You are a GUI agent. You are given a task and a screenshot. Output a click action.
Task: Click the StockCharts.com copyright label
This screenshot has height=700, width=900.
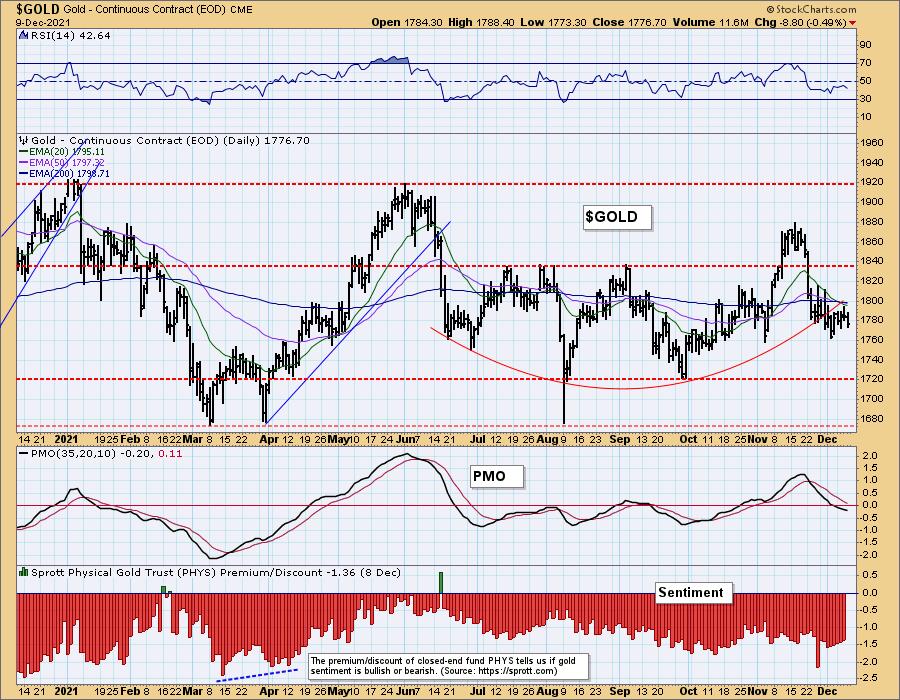(812, 9)
